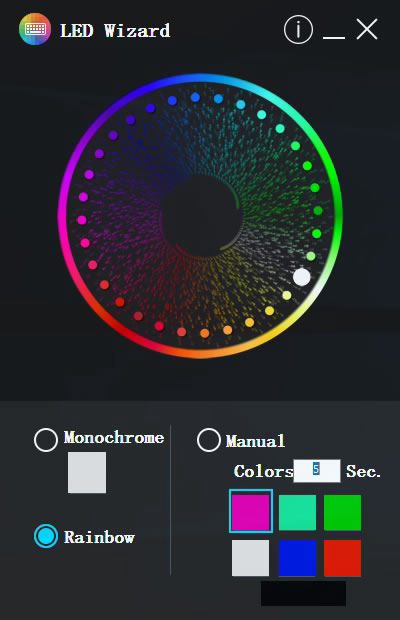Click the large white selector dot on wheel
Image resolution: width=400 pixels, height=620 pixels.
[x=302, y=277]
